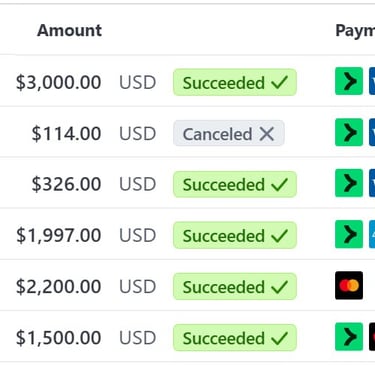Click green Link icon in $326.00 row
Viewport: 375px width, 367px height.
click(x=349, y=183)
